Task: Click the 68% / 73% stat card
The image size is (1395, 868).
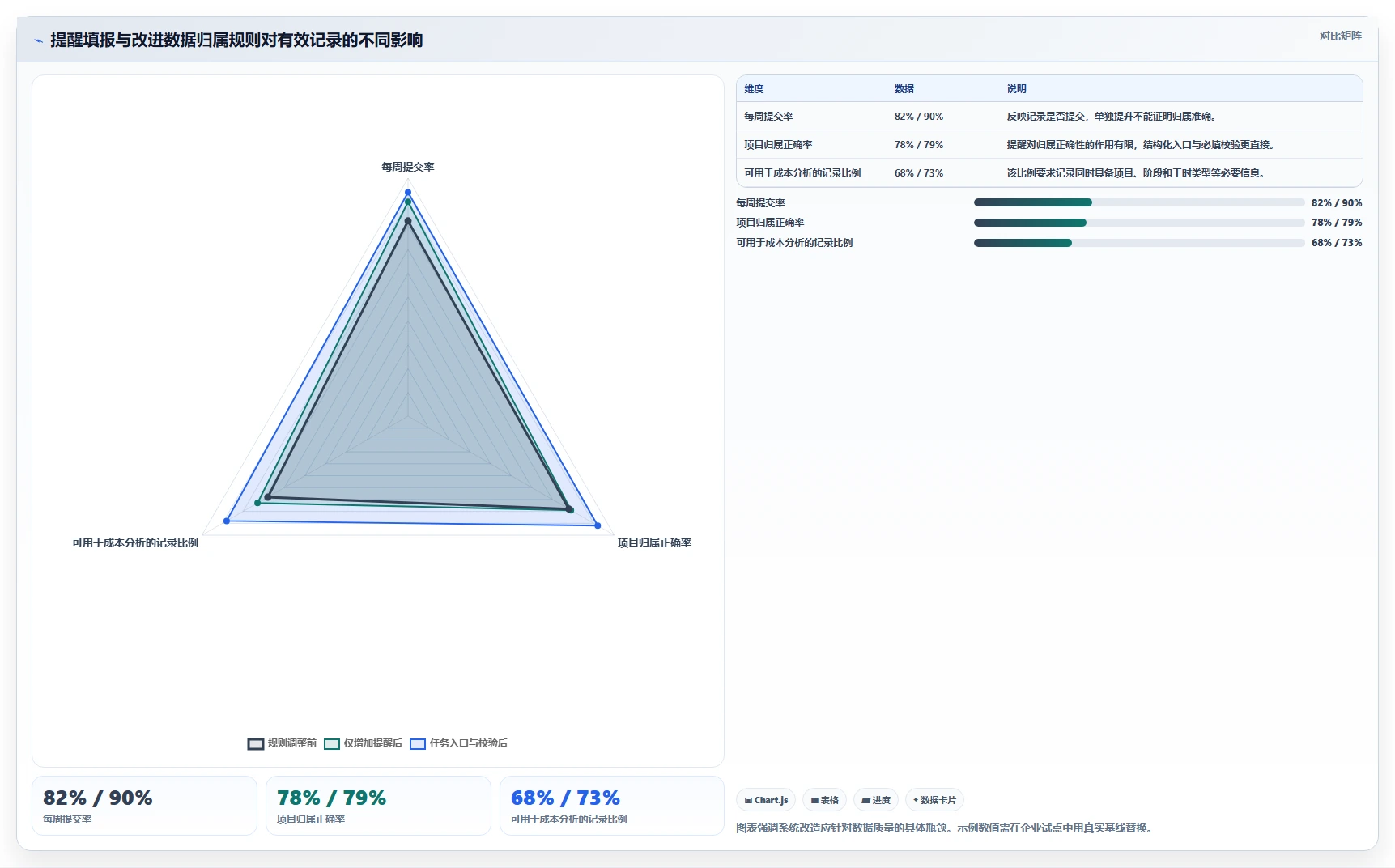Action: (x=612, y=806)
